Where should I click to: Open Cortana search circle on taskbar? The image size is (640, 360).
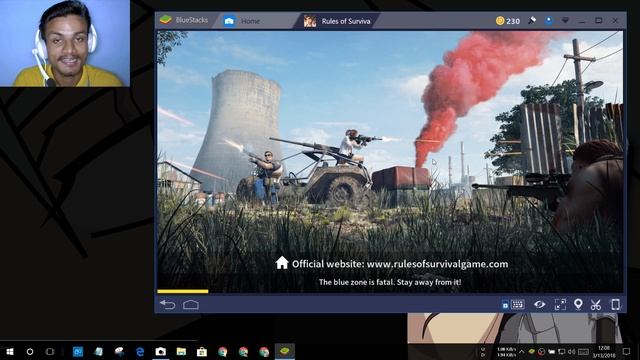(x=30, y=351)
